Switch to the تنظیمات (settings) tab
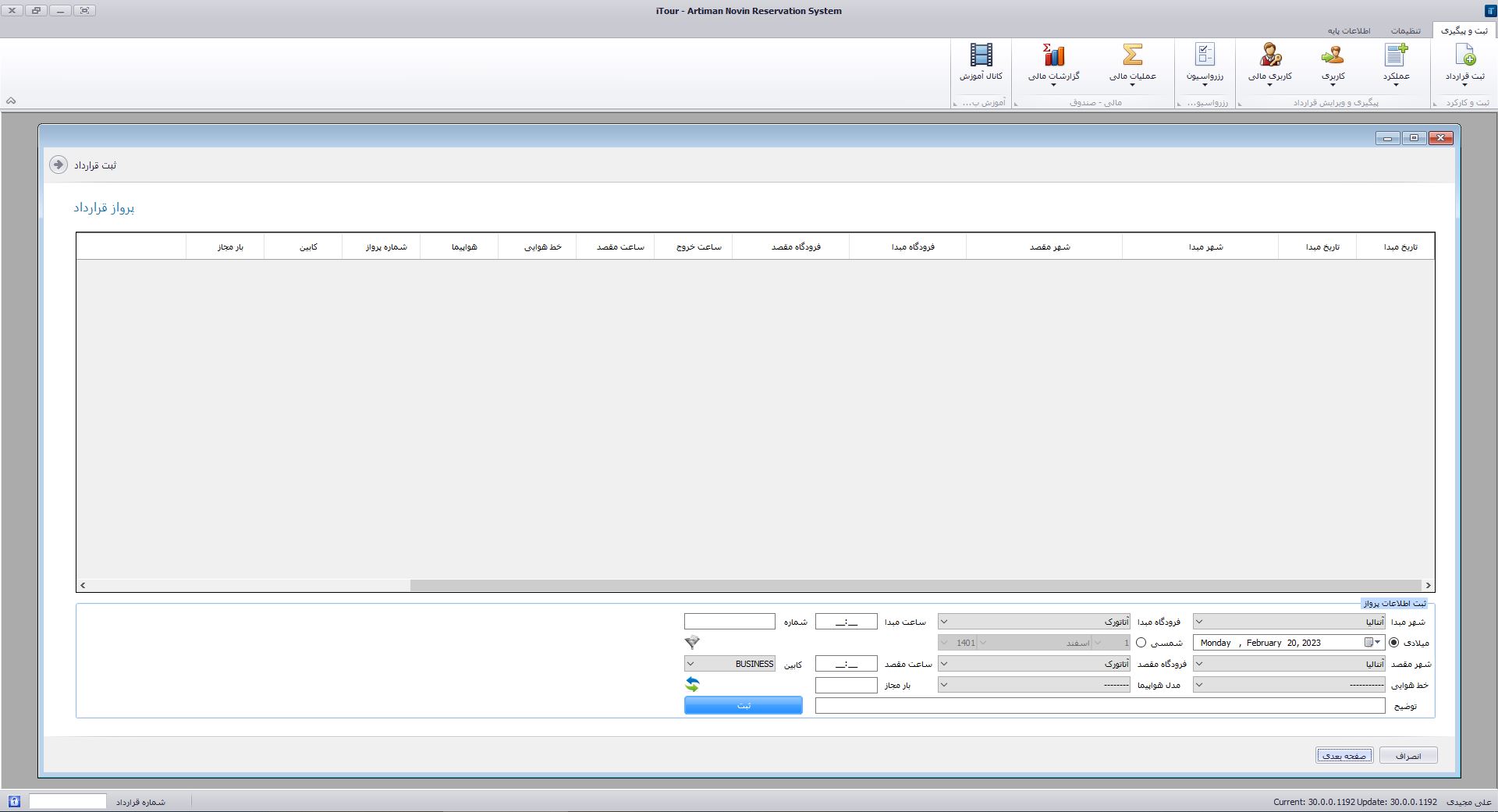The height and width of the screenshot is (812, 1498). click(1405, 30)
